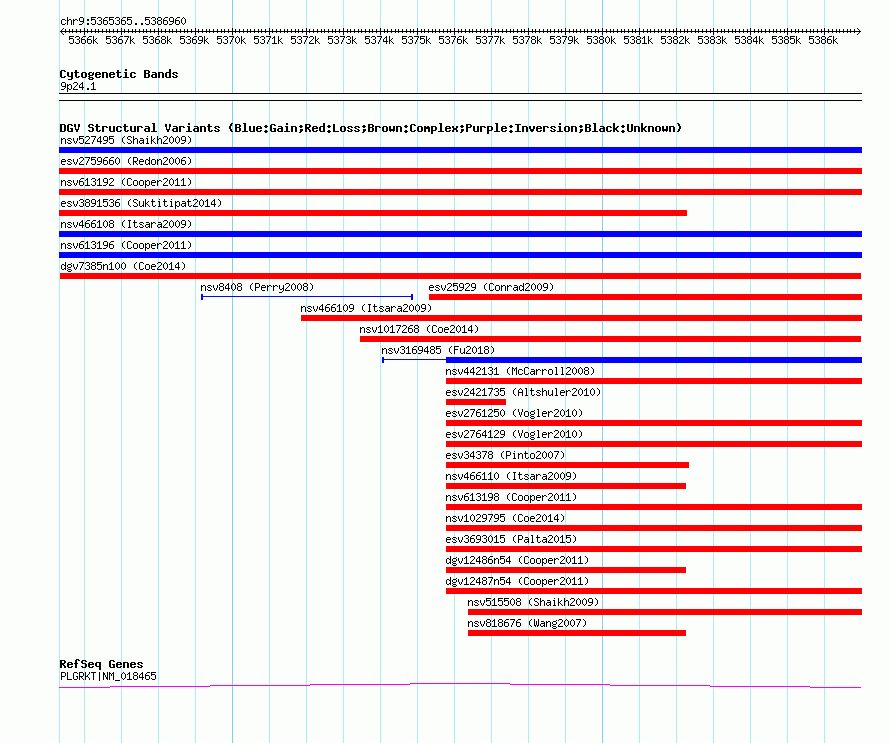
Task: Click the red bar under esv3891536
Action: point(373,213)
